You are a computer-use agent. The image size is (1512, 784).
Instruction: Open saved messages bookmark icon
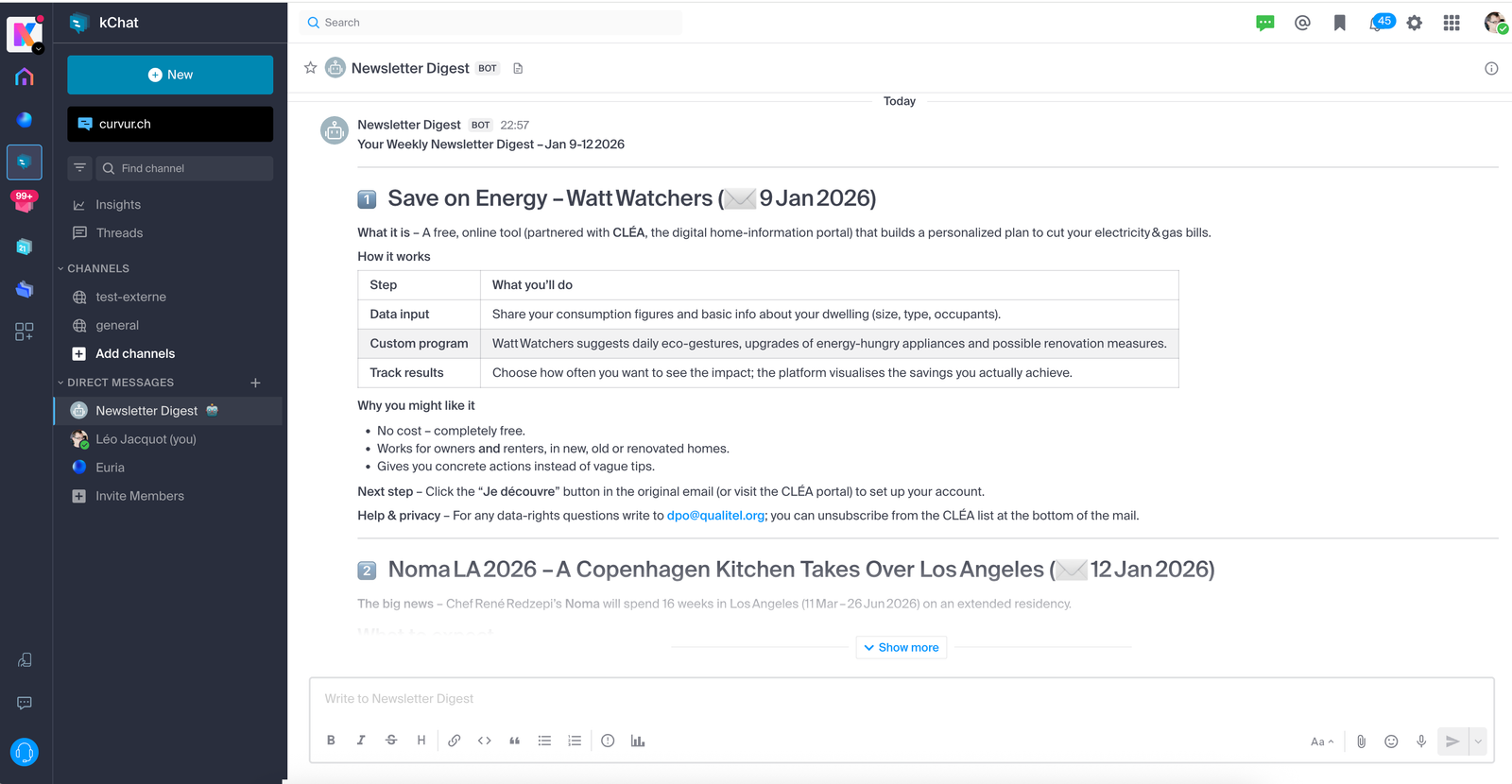tap(1339, 23)
